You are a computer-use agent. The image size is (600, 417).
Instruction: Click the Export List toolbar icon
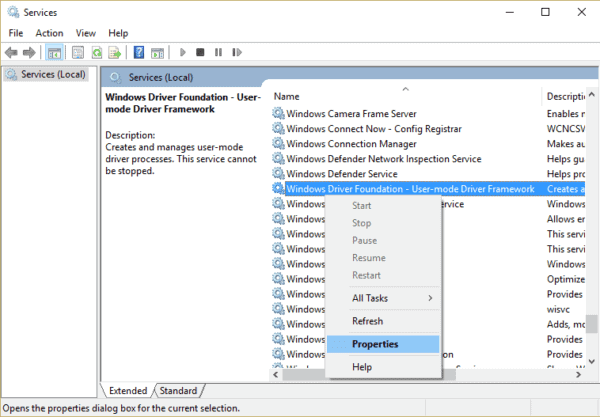click(115, 52)
